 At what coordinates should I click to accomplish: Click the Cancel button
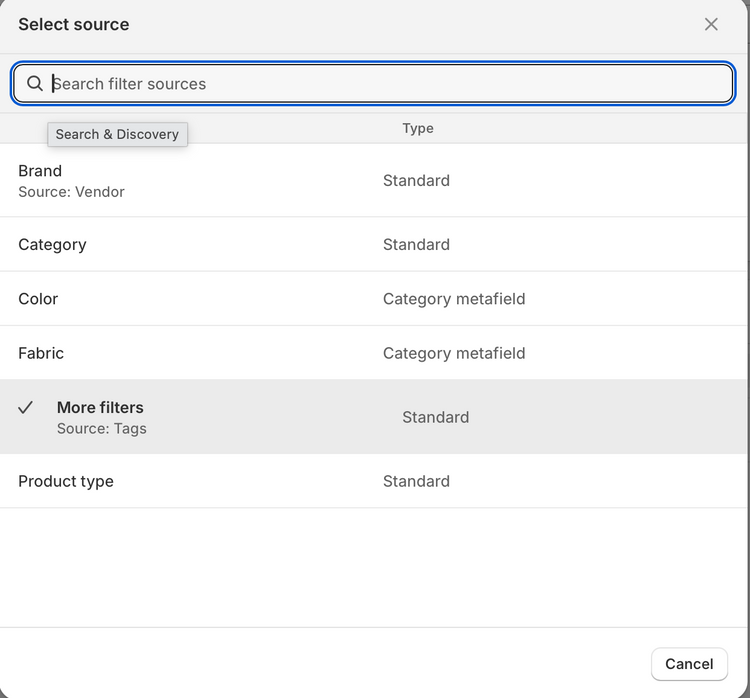(689, 664)
